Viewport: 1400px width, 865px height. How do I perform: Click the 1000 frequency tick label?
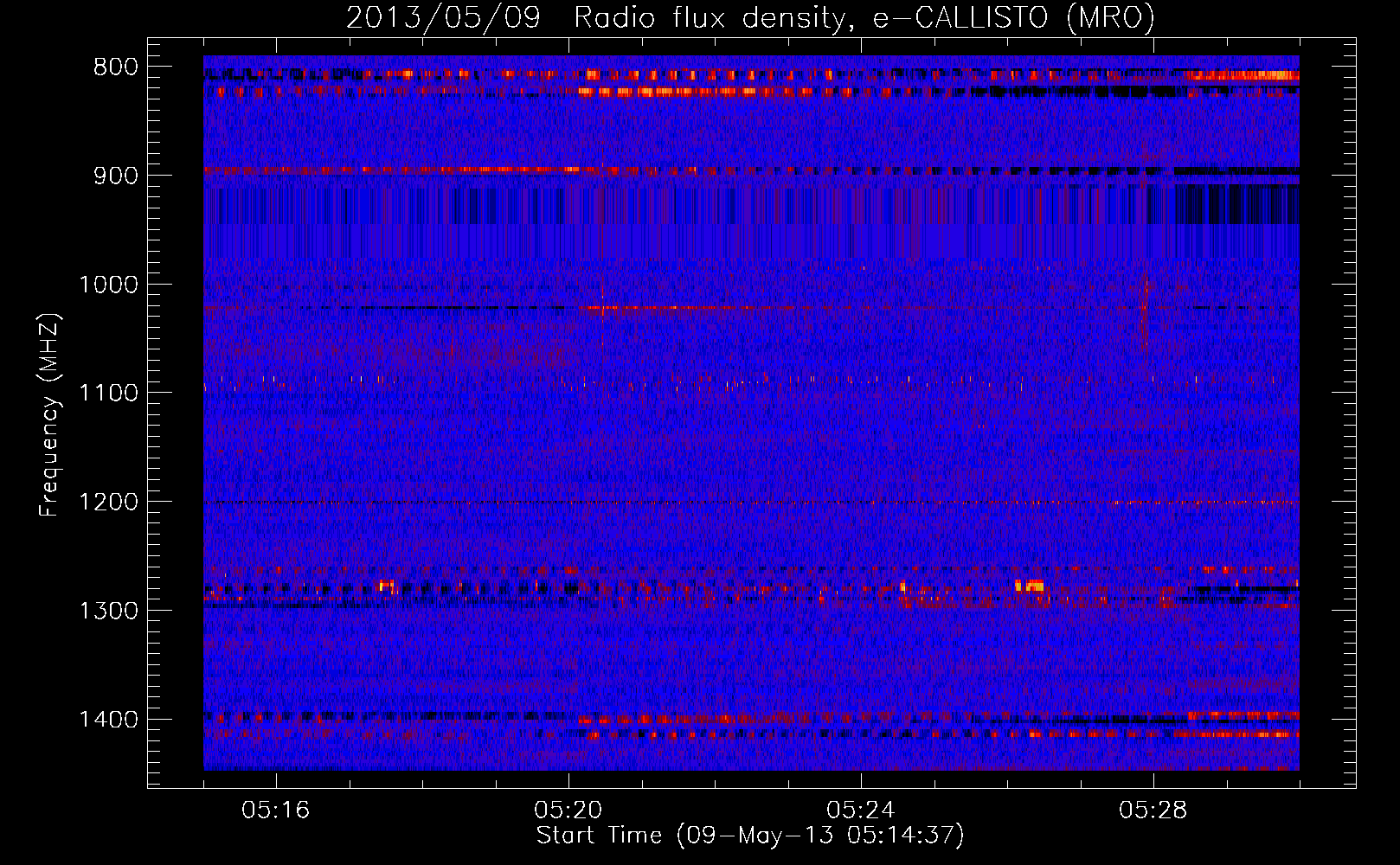108,285
